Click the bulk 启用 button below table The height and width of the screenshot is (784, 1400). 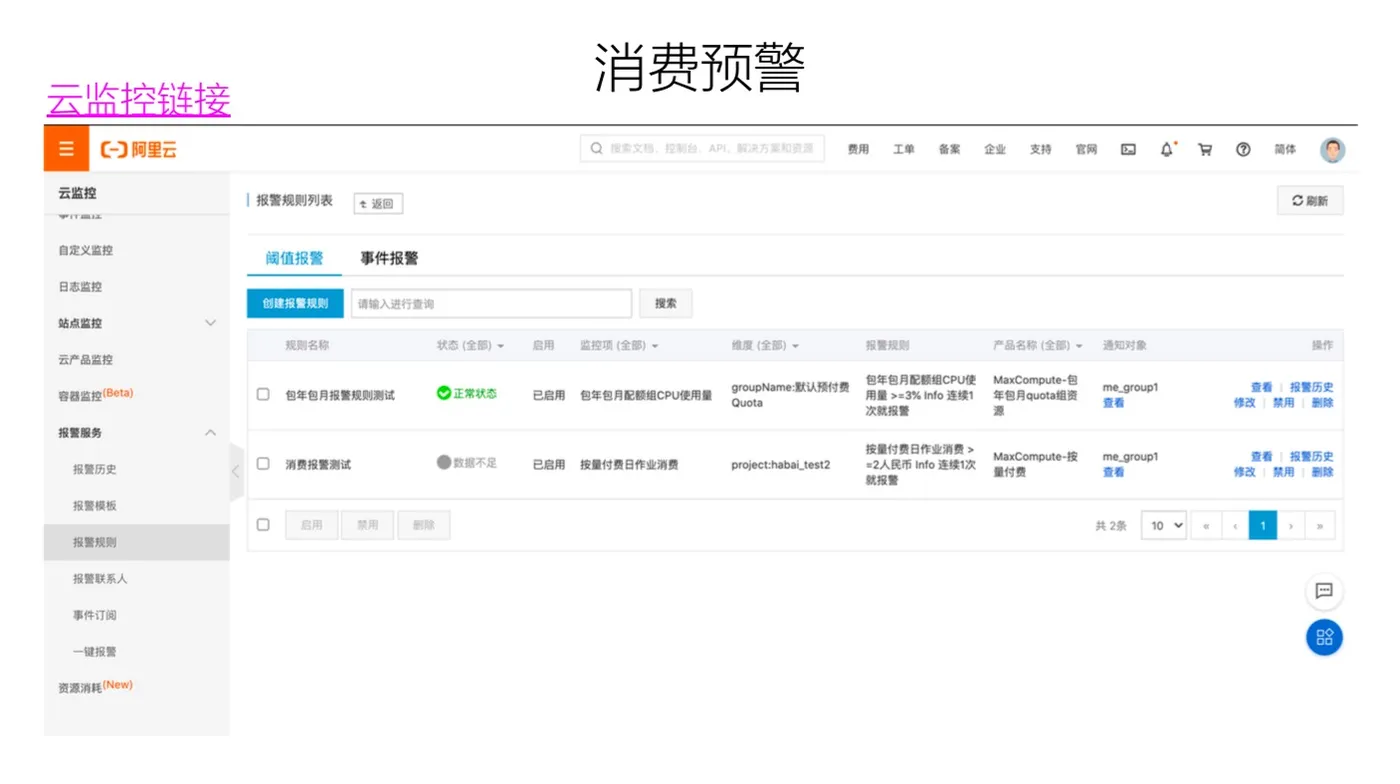(x=311, y=525)
